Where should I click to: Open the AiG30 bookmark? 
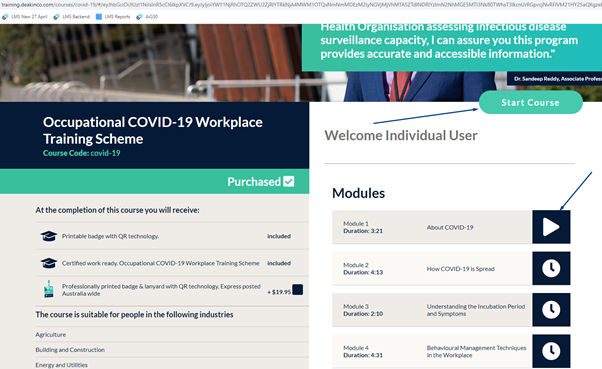[147, 17]
